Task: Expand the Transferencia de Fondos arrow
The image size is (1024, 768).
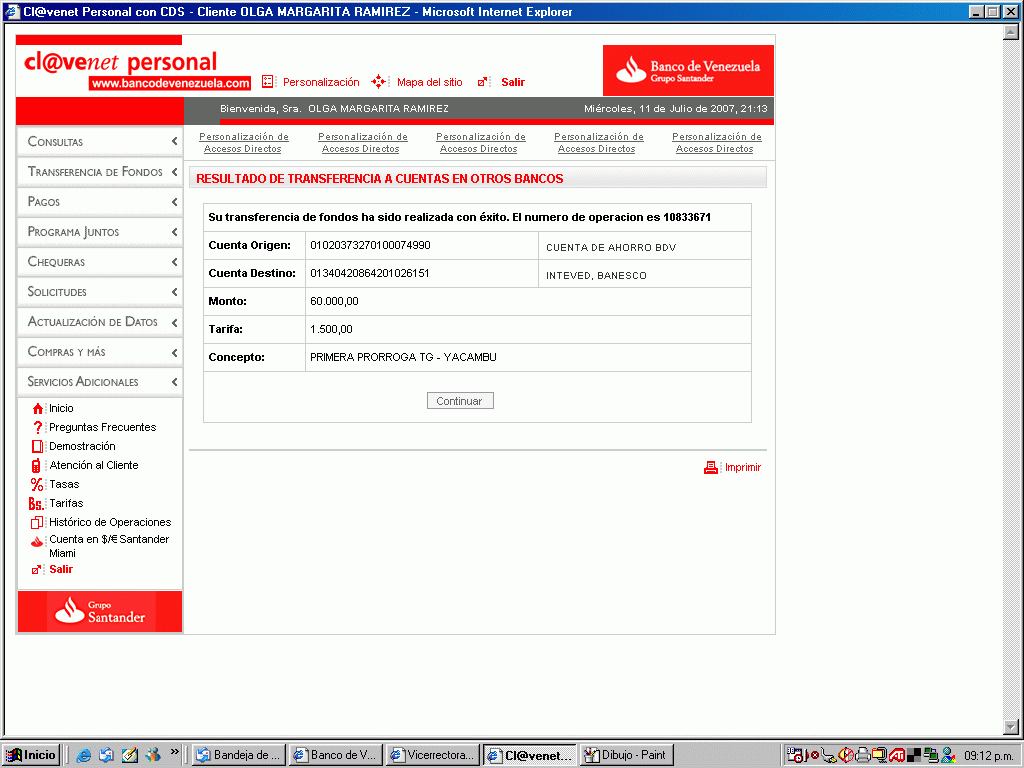Action: (174, 172)
